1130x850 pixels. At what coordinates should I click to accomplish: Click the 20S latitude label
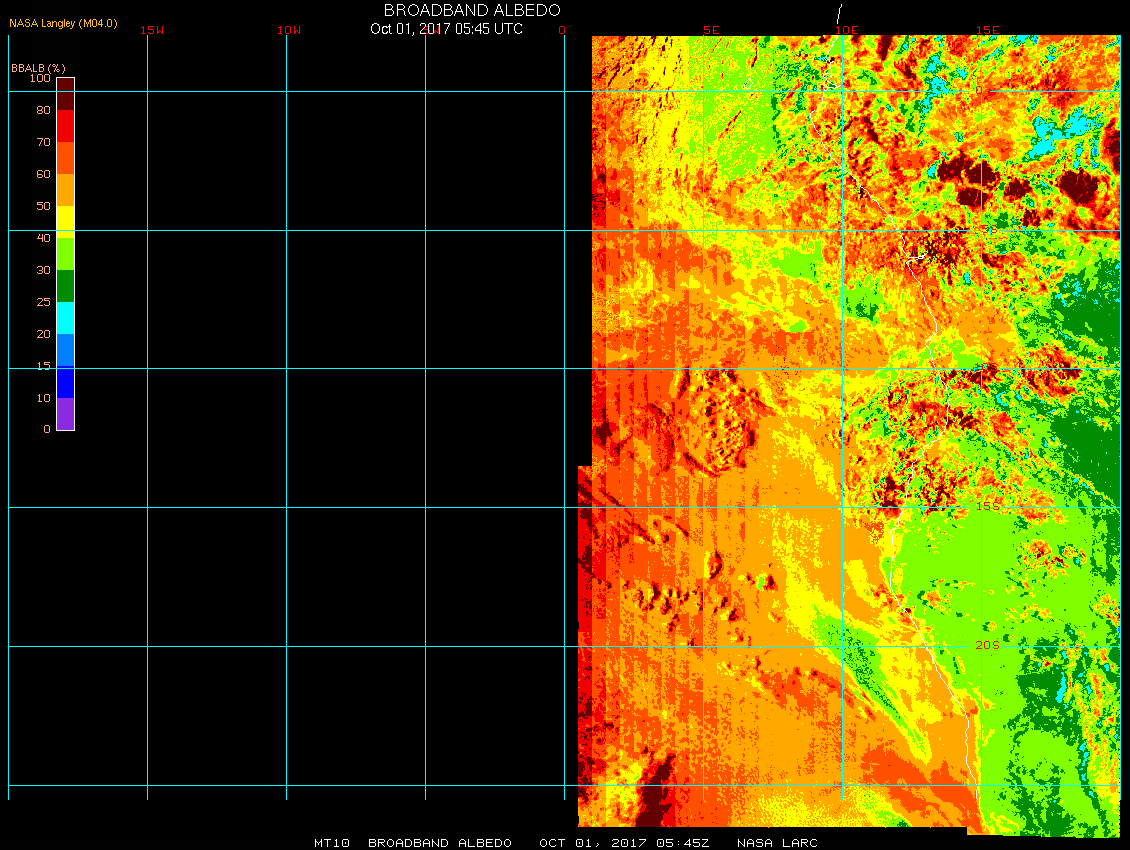[x=988, y=645]
